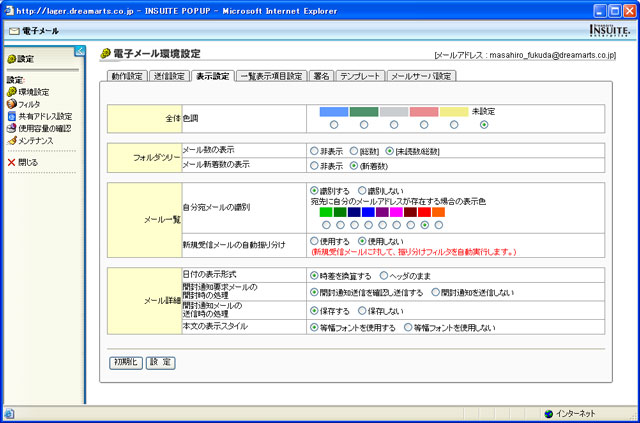Open the テンプレート tab

[x=359, y=76]
